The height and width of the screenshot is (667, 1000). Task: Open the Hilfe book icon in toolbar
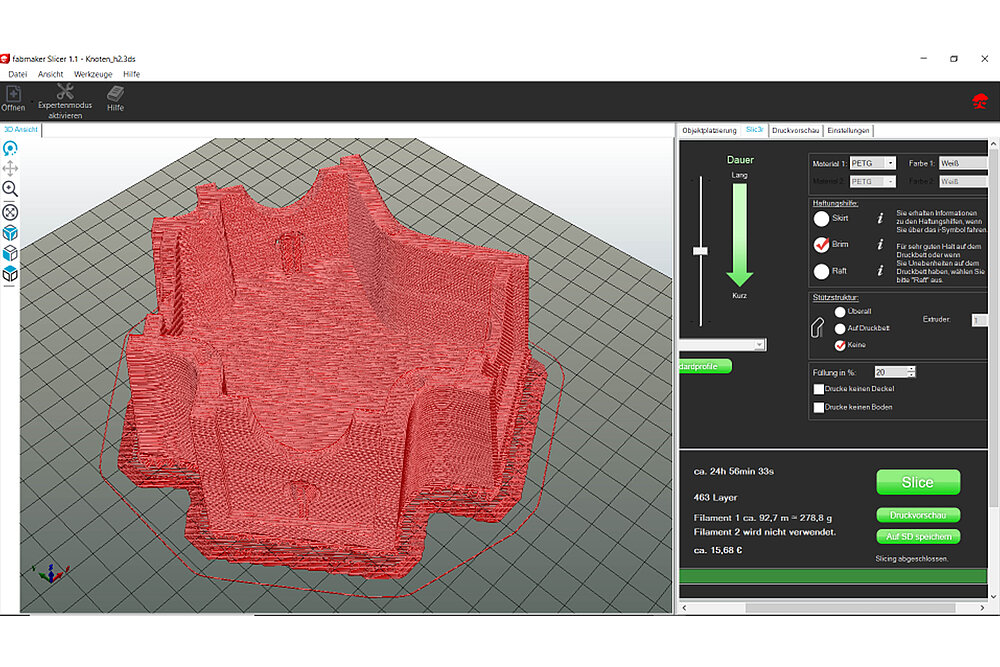click(115, 96)
